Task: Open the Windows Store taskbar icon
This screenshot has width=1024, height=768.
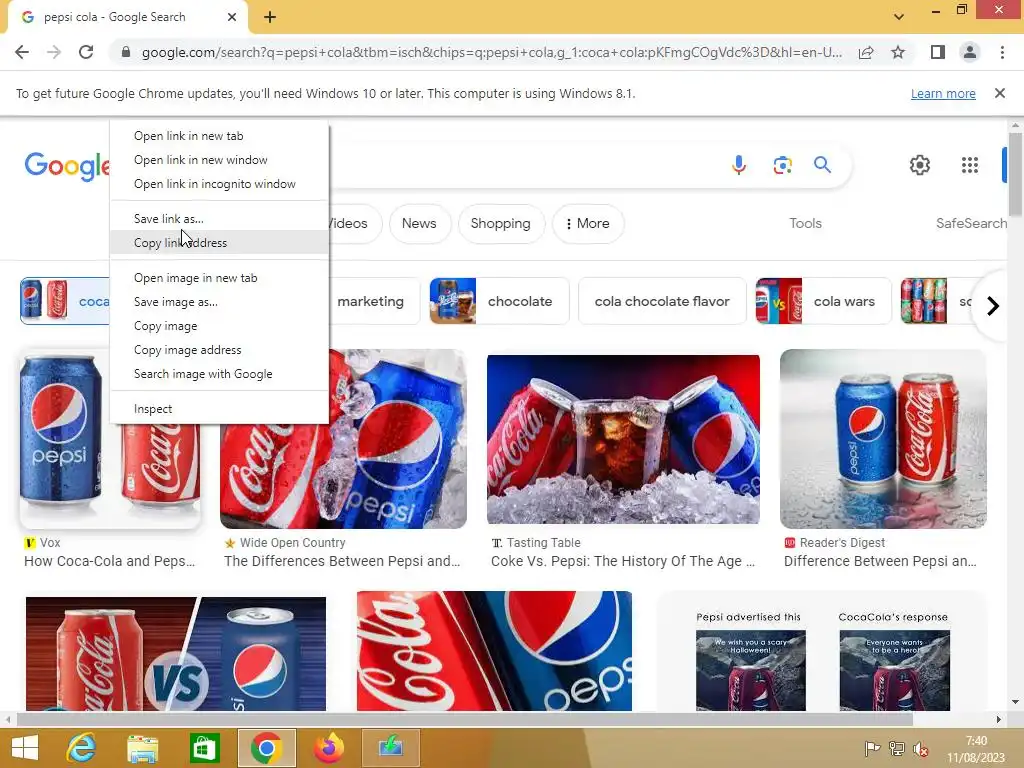Action: click(x=204, y=748)
